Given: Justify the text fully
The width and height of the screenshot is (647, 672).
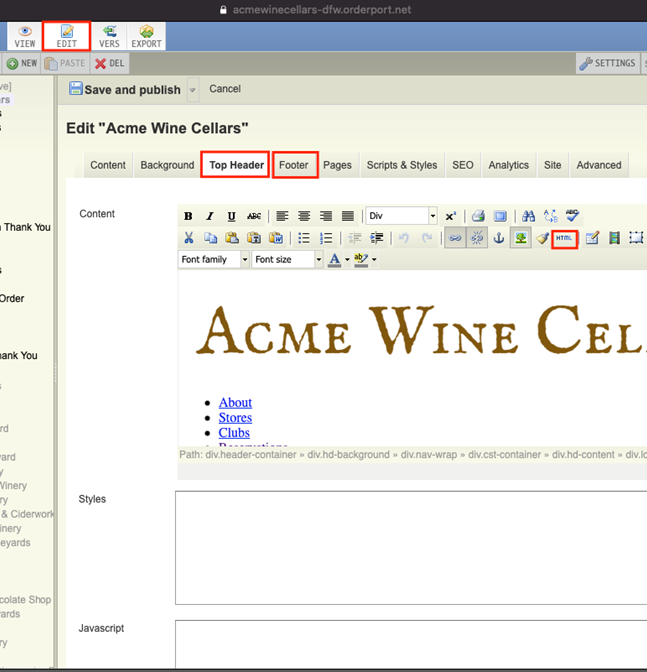Looking at the screenshot, I should (x=348, y=216).
